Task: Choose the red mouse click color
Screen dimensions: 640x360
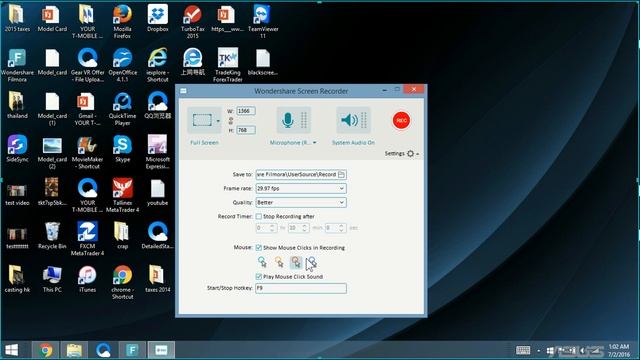Action: (296, 262)
